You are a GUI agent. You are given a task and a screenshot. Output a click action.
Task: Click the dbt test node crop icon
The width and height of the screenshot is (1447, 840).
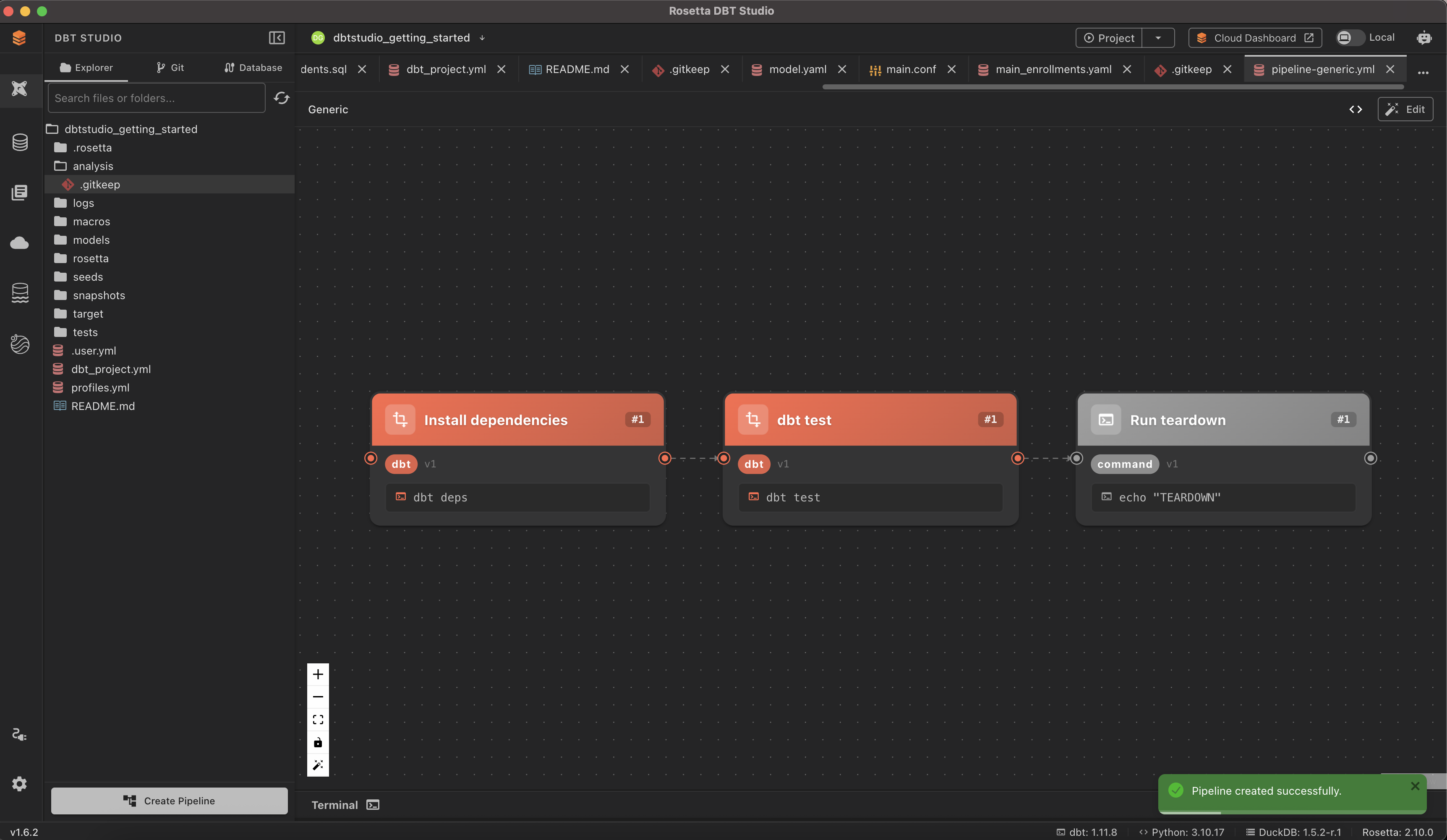point(753,420)
